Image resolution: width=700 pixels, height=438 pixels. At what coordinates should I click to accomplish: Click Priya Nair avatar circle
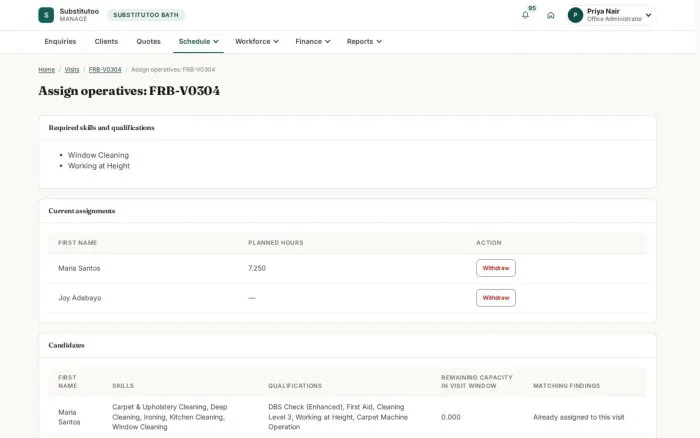(x=575, y=15)
